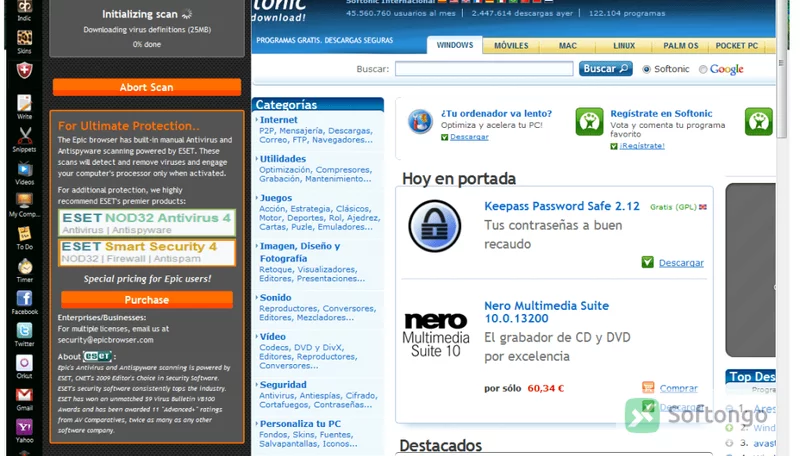Expand the Sonido category arrow
The image size is (800, 456).
(257, 297)
